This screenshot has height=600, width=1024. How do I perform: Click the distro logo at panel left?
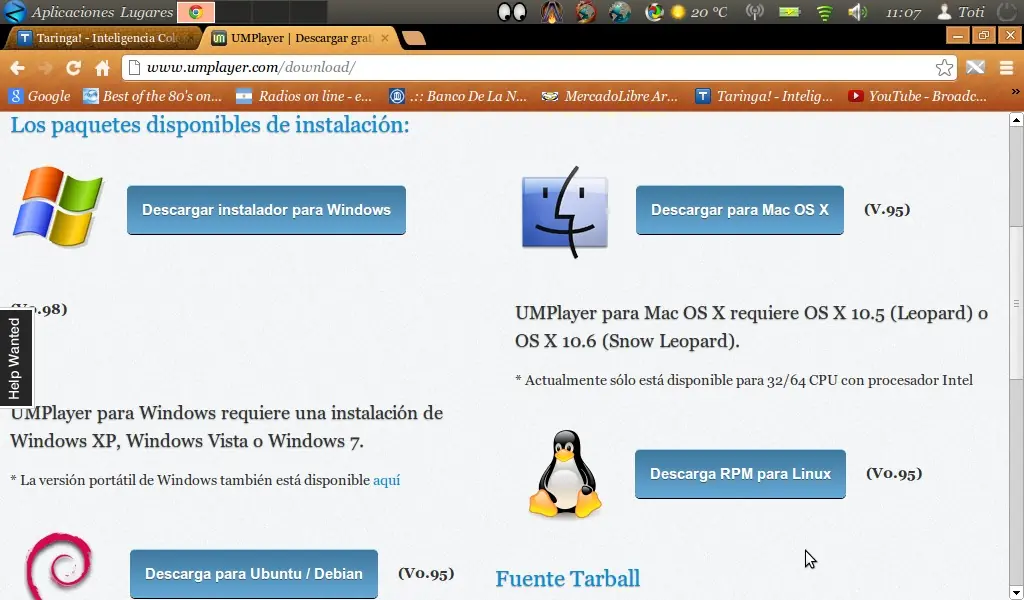14,12
